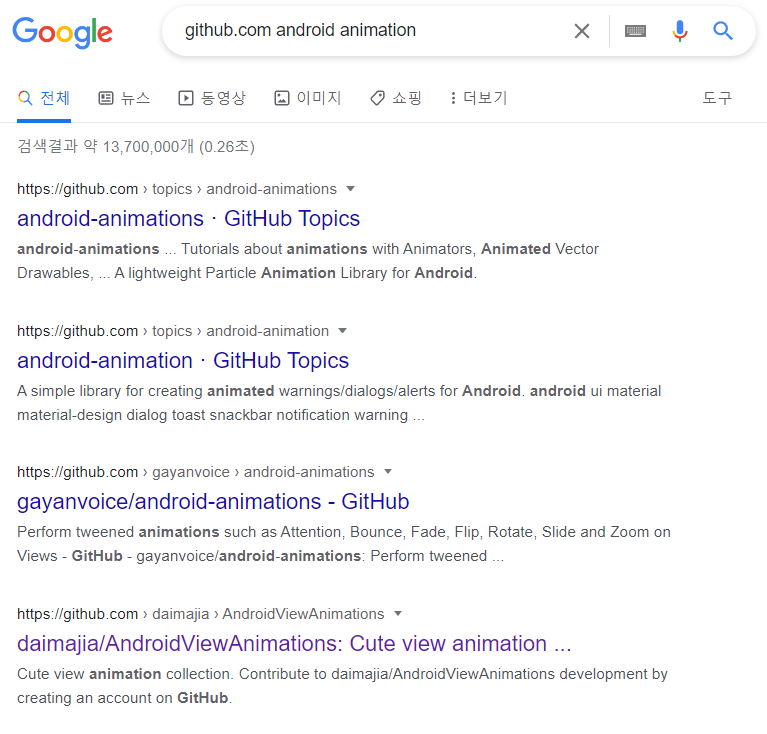Screen dimensions: 767x734
Task: Expand dropdown arrow next to topics › android-animations URL
Action: click(x=350, y=189)
